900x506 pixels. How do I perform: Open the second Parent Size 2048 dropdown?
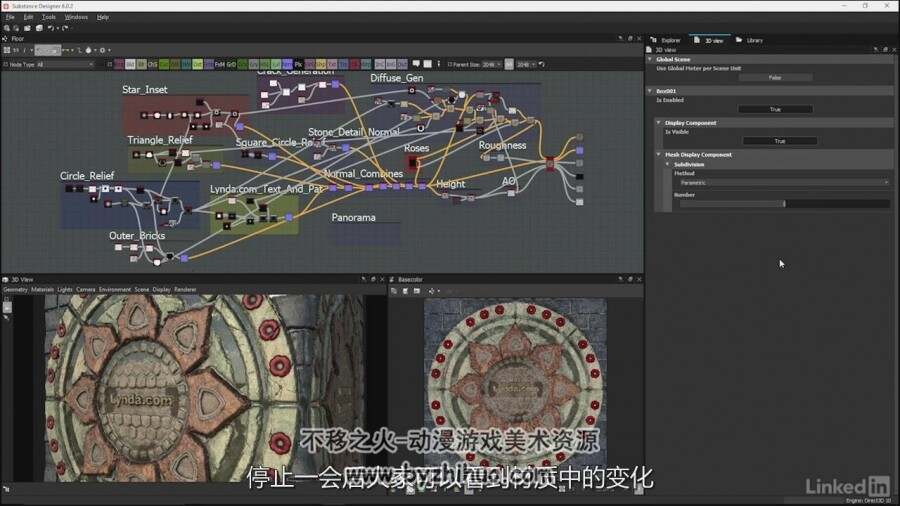pos(526,65)
